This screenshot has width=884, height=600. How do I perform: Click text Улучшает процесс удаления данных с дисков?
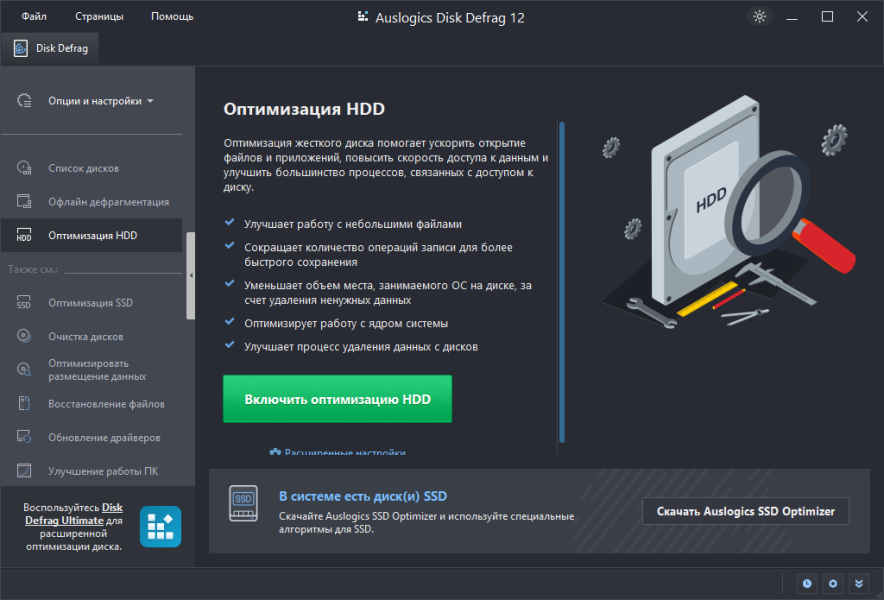tap(361, 346)
